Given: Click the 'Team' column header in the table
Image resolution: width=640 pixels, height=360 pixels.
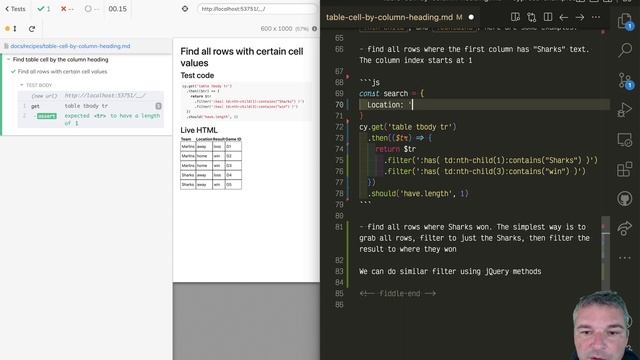Looking at the screenshot, I should point(186,139).
